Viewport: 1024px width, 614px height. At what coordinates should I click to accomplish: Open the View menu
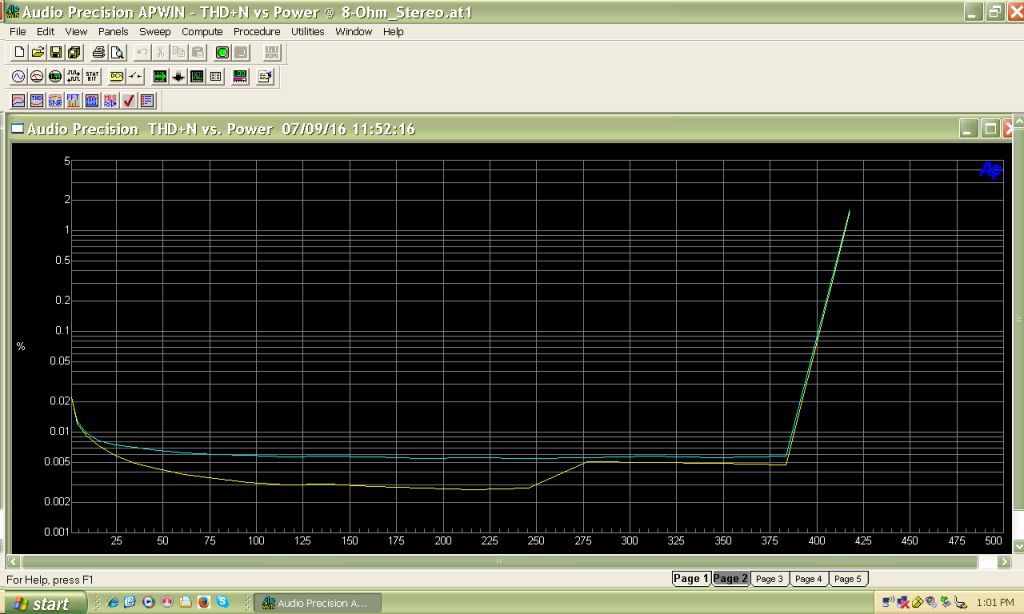(x=76, y=31)
